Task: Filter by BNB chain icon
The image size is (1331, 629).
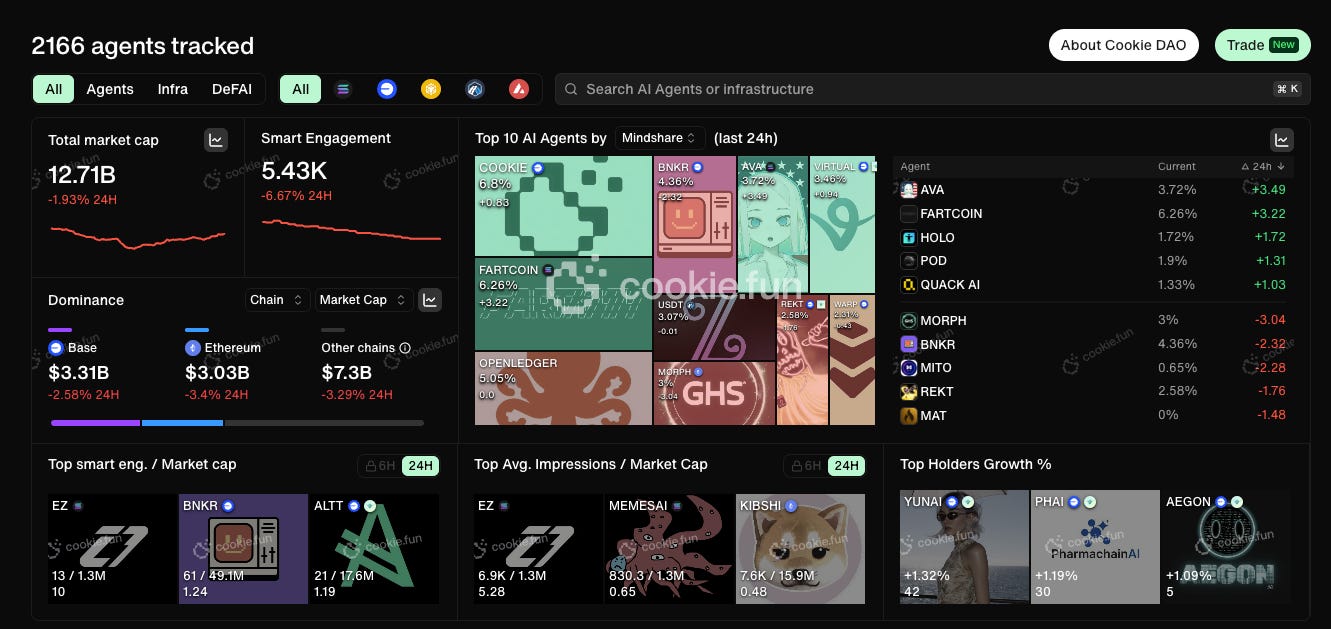Action: tap(431, 89)
